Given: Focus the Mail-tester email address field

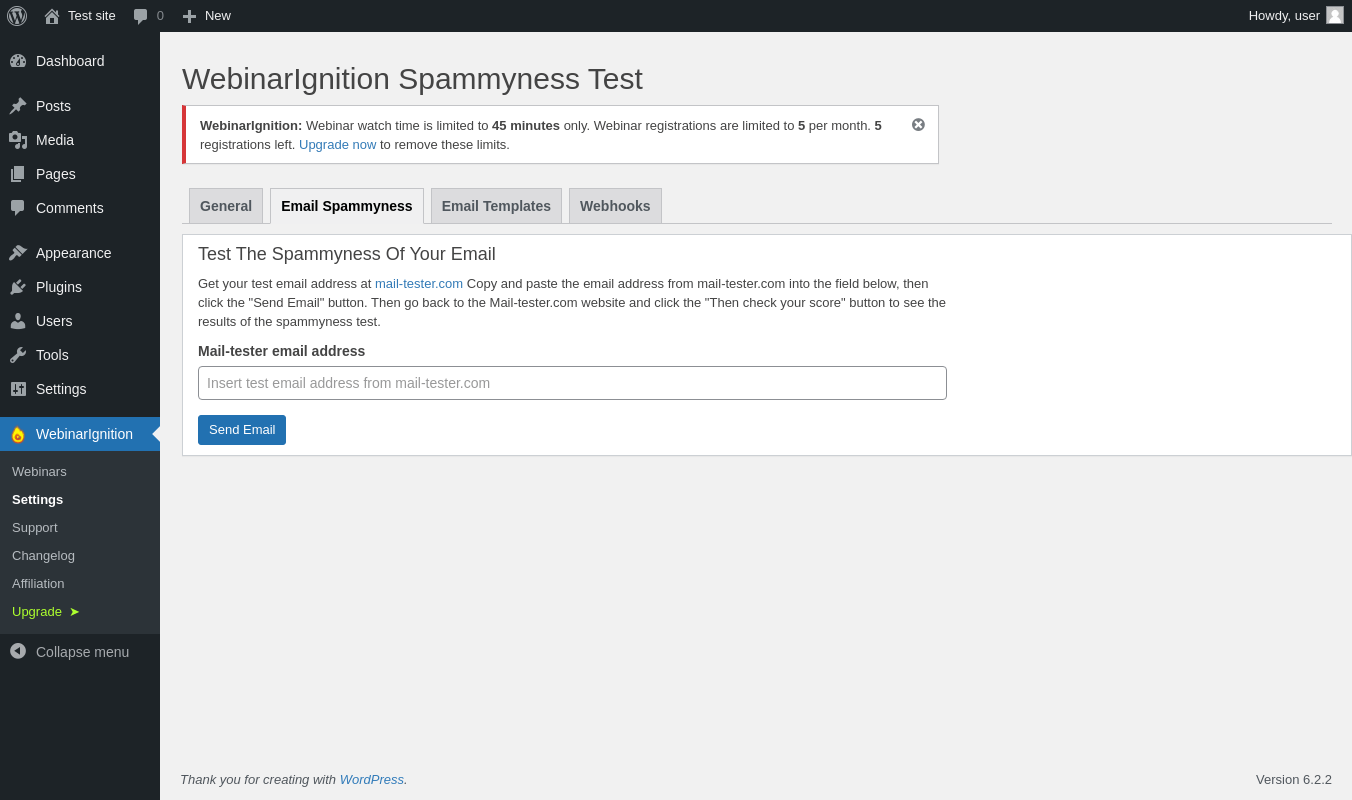Looking at the screenshot, I should tap(572, 383).
